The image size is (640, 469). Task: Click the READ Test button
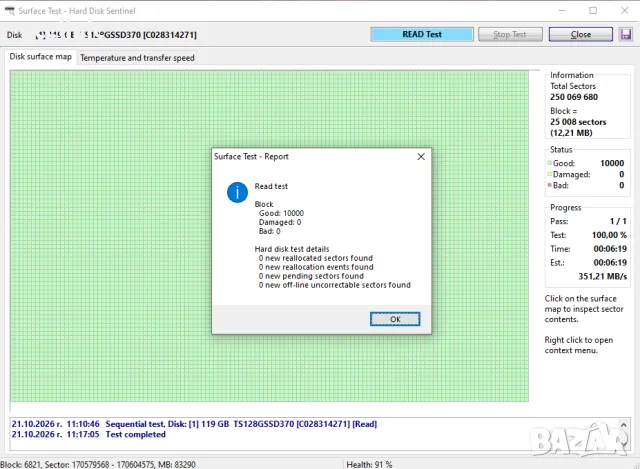422,34
